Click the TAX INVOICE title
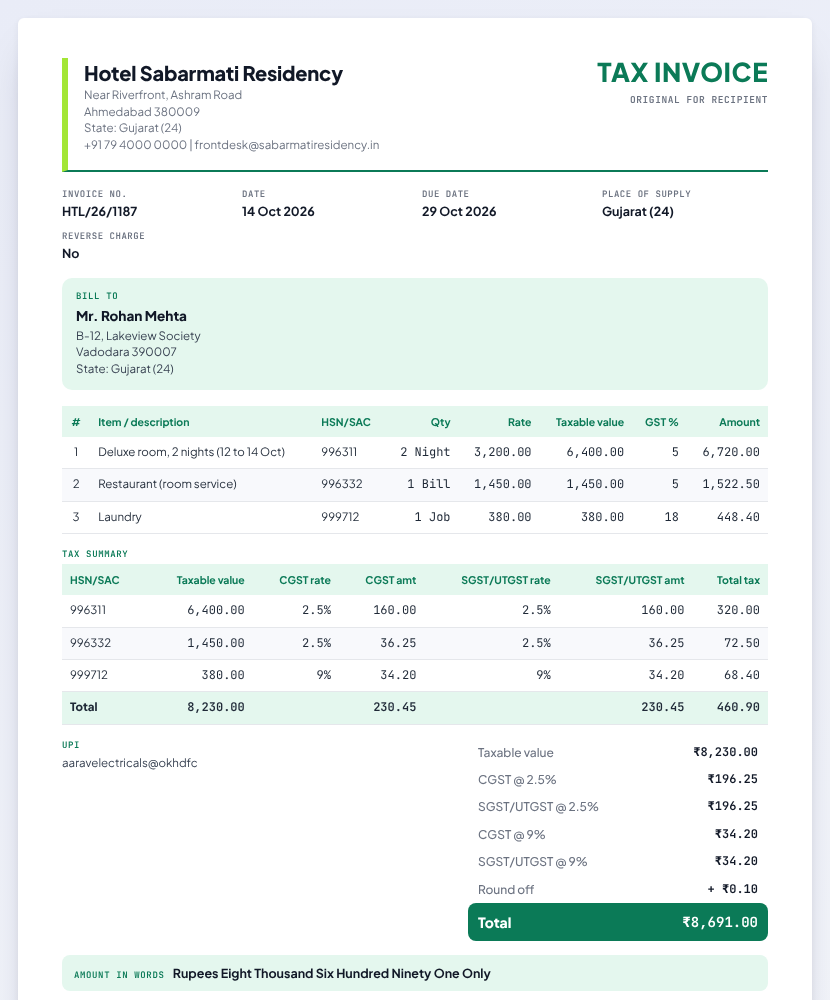 pos(682,73)
